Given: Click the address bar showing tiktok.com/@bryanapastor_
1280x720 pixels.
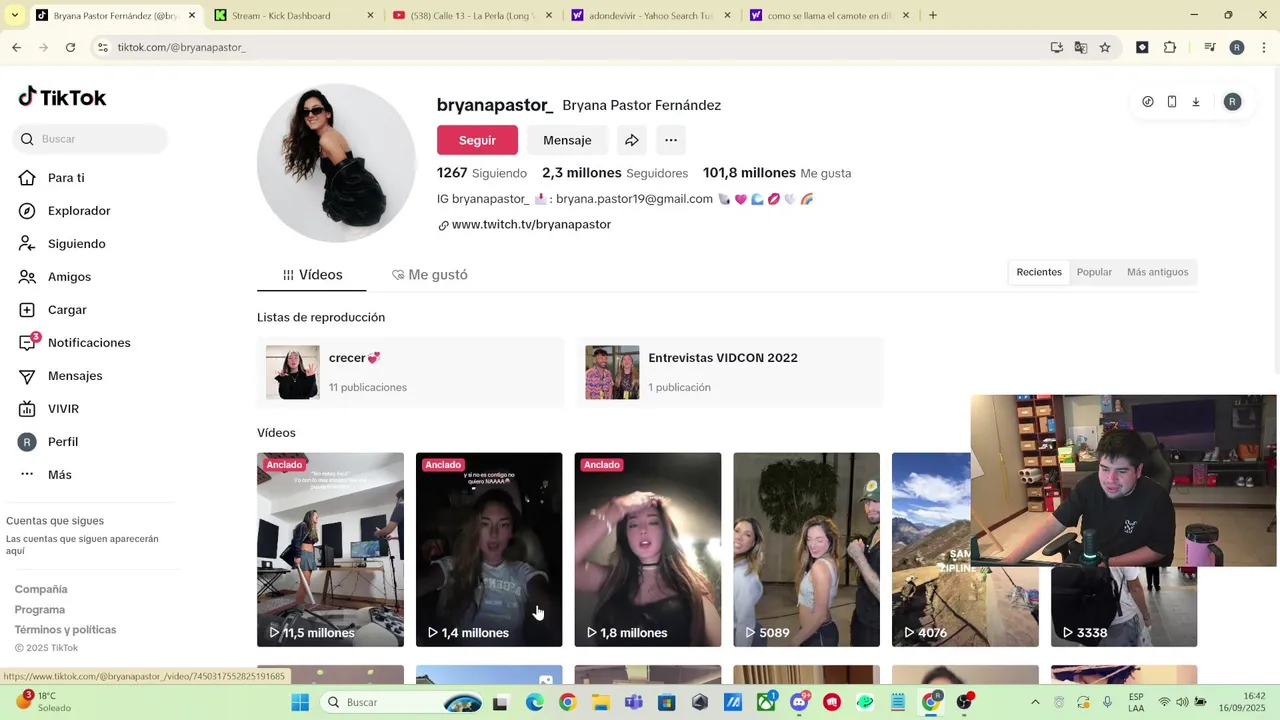Looking at the screenshot, I should [x=570, y=47].
